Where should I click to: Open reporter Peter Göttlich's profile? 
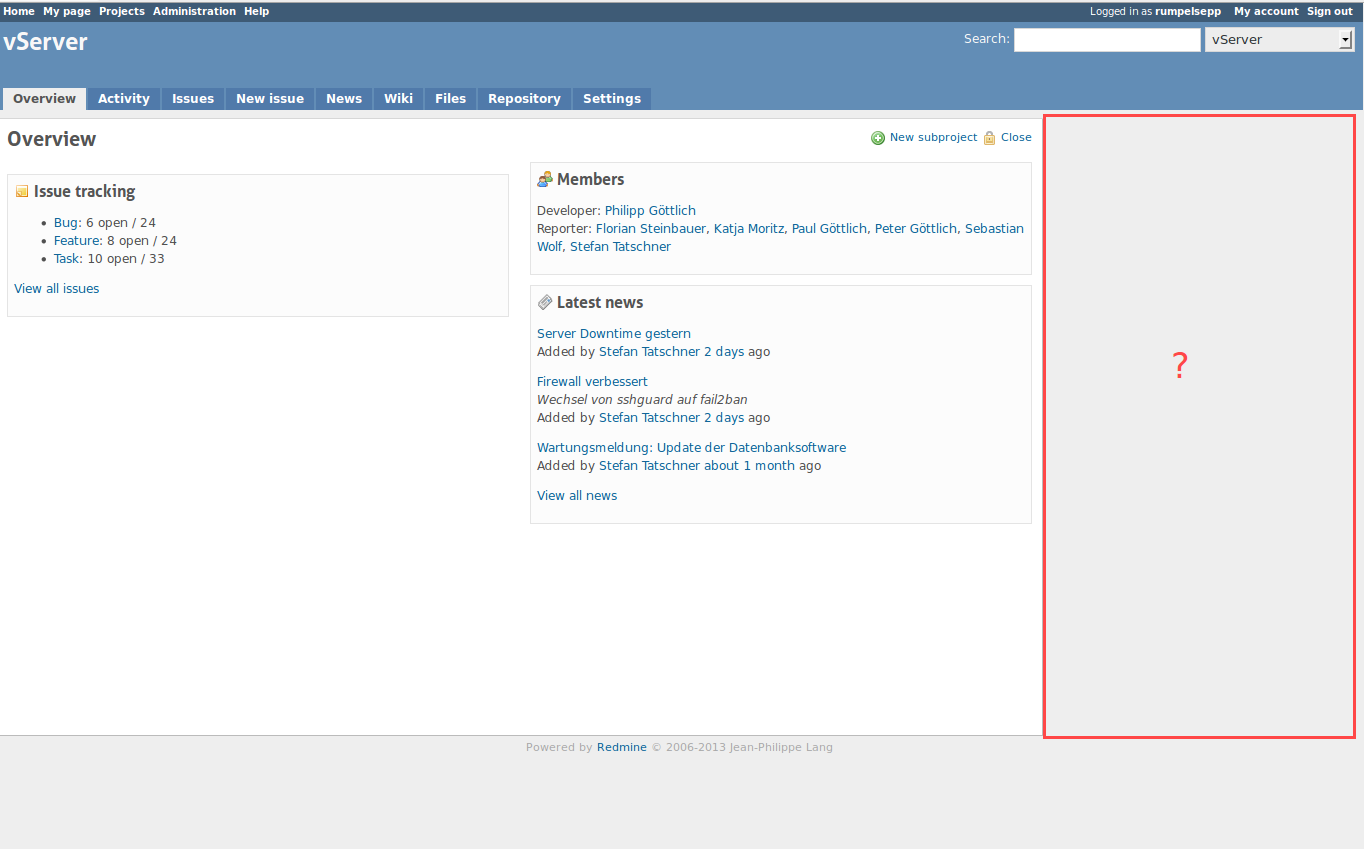coord(916,229)
